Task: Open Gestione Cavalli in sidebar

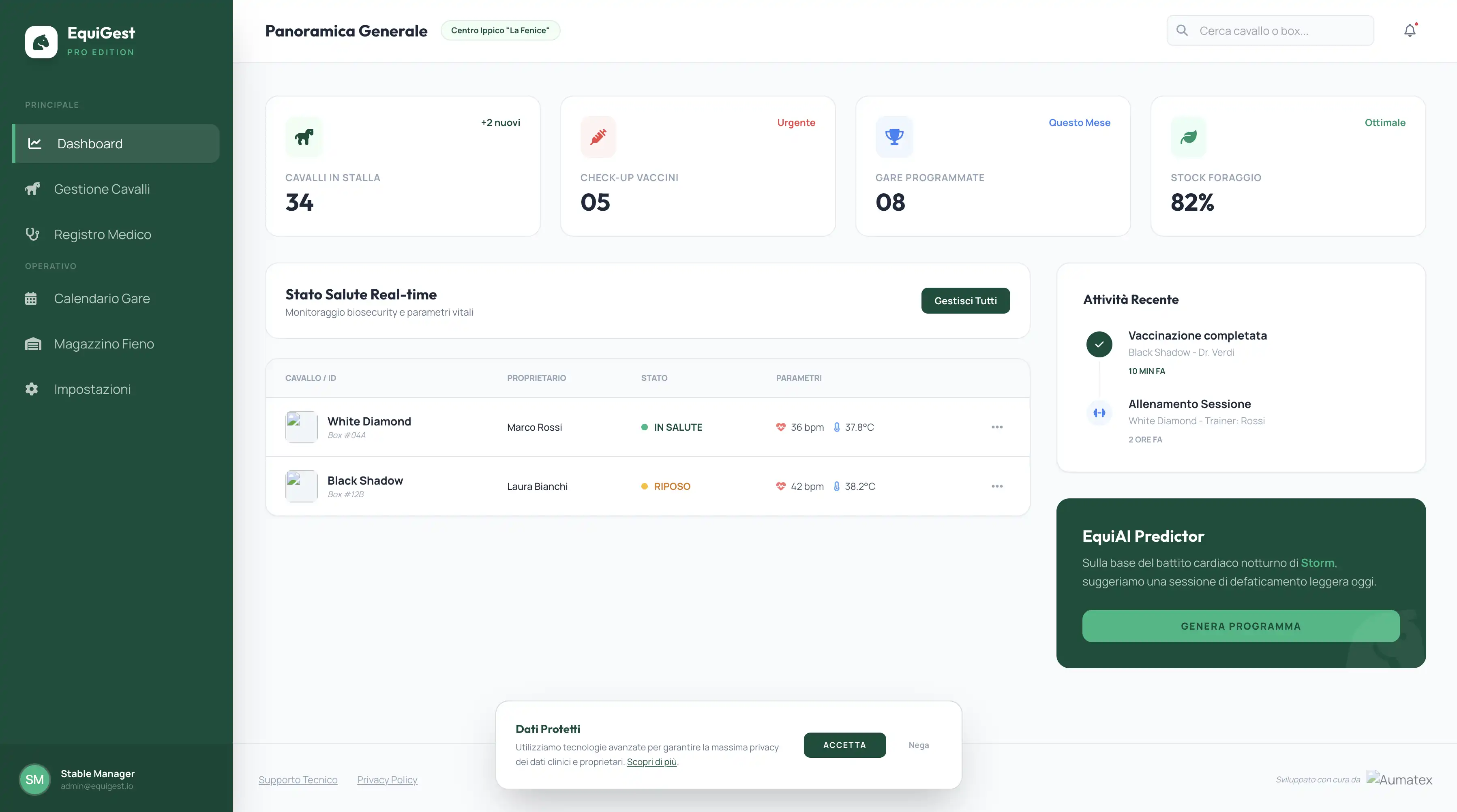Action: click(102, 189)
